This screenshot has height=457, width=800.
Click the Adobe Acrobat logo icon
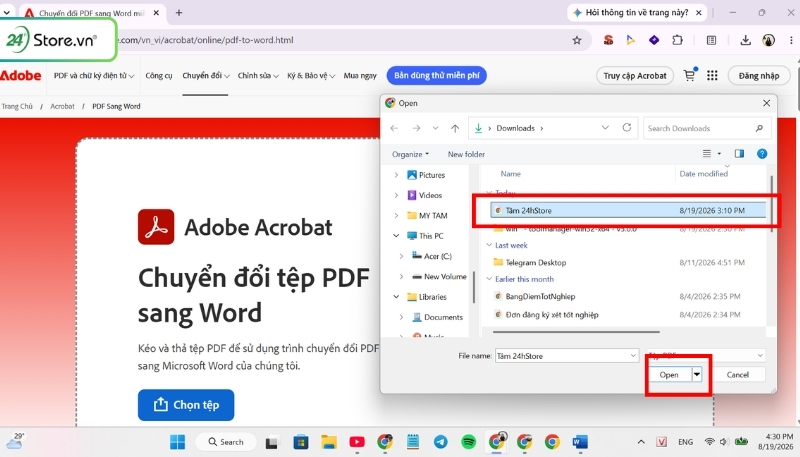coord(156,227)
